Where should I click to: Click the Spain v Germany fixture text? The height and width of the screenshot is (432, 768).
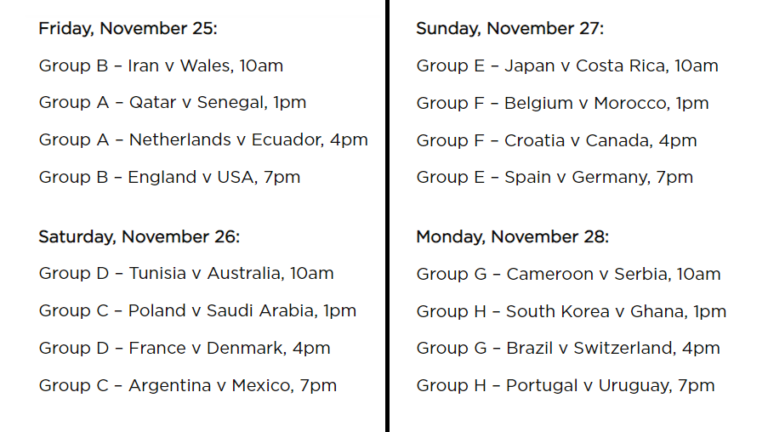coord(554,177)
